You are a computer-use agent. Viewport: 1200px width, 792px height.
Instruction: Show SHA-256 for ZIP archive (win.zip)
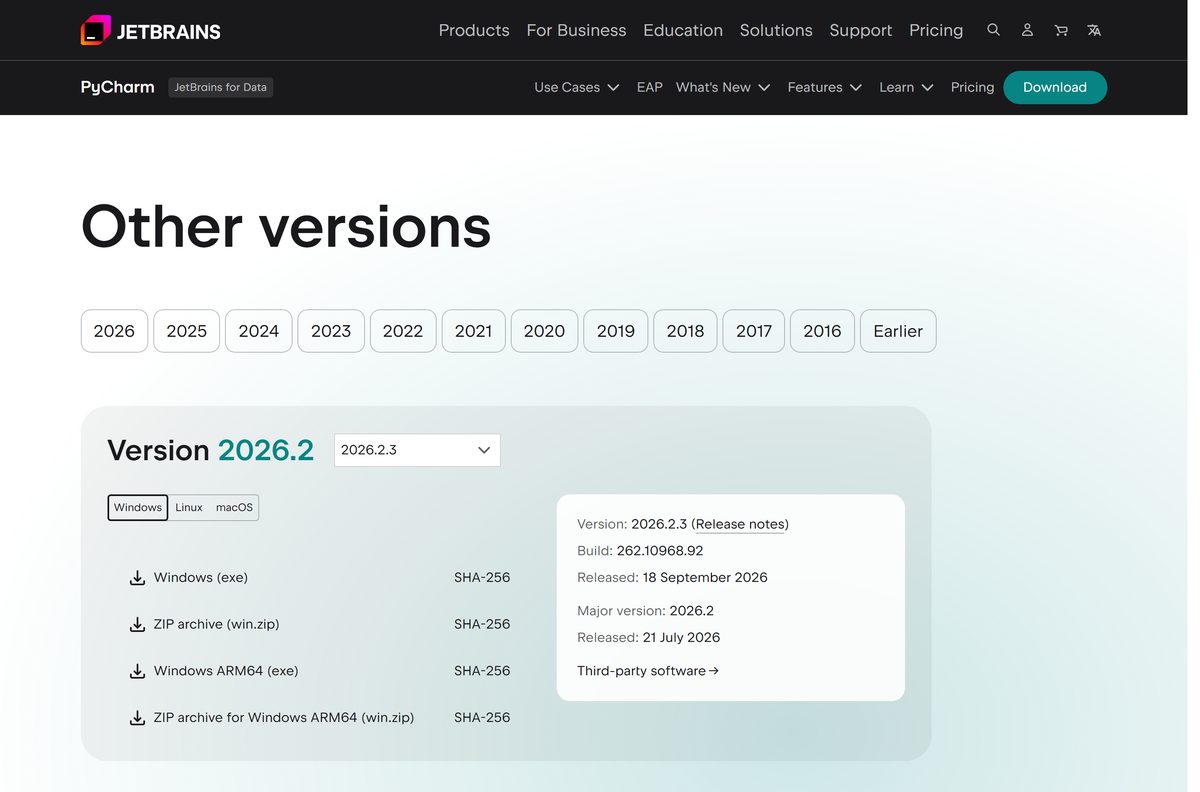coord(482,624)
